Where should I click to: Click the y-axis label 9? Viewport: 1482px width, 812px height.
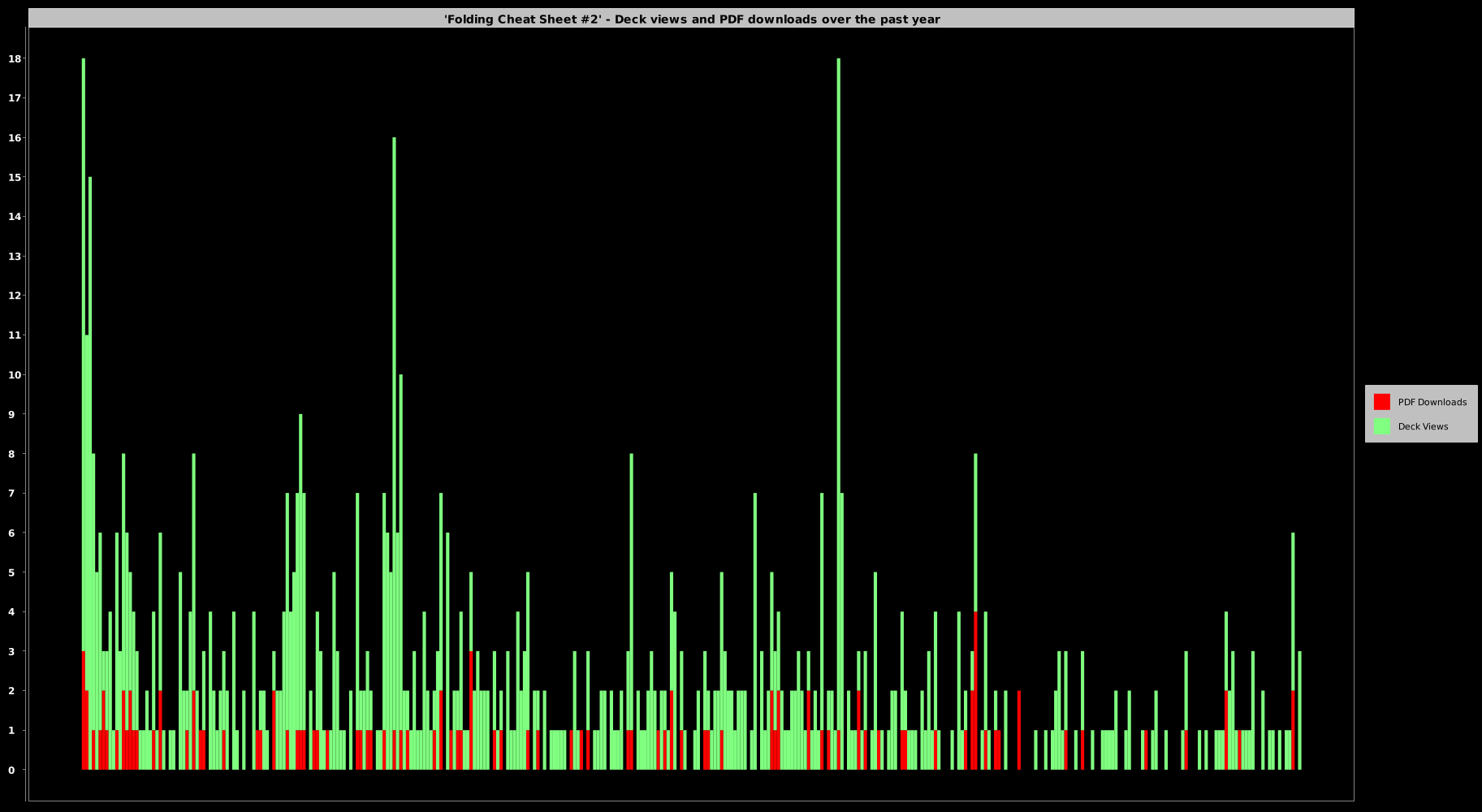(x=11, y=414)
